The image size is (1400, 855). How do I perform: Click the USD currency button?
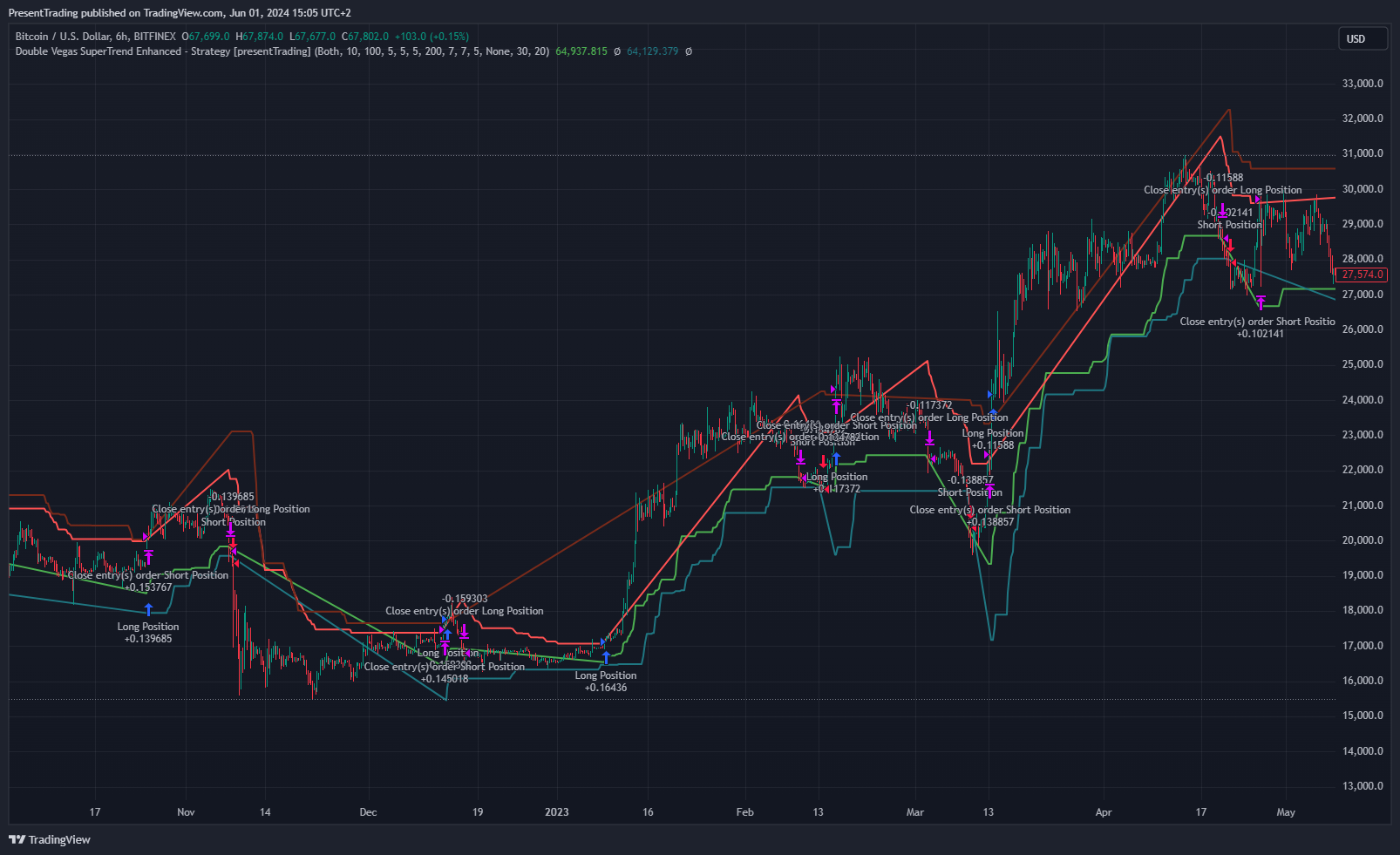(1363, 38)
